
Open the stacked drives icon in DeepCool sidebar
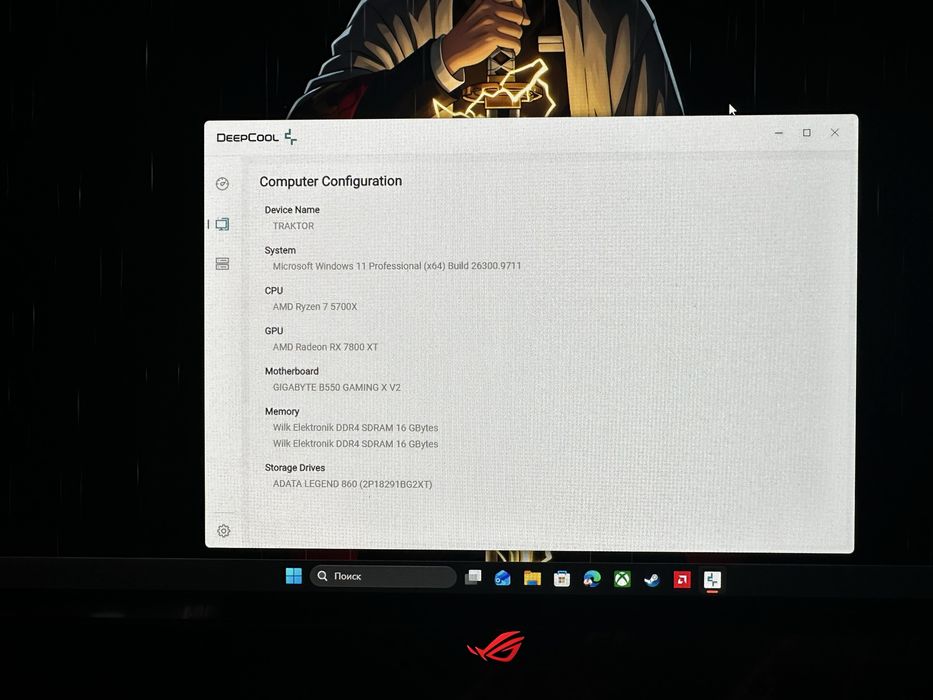223,264
